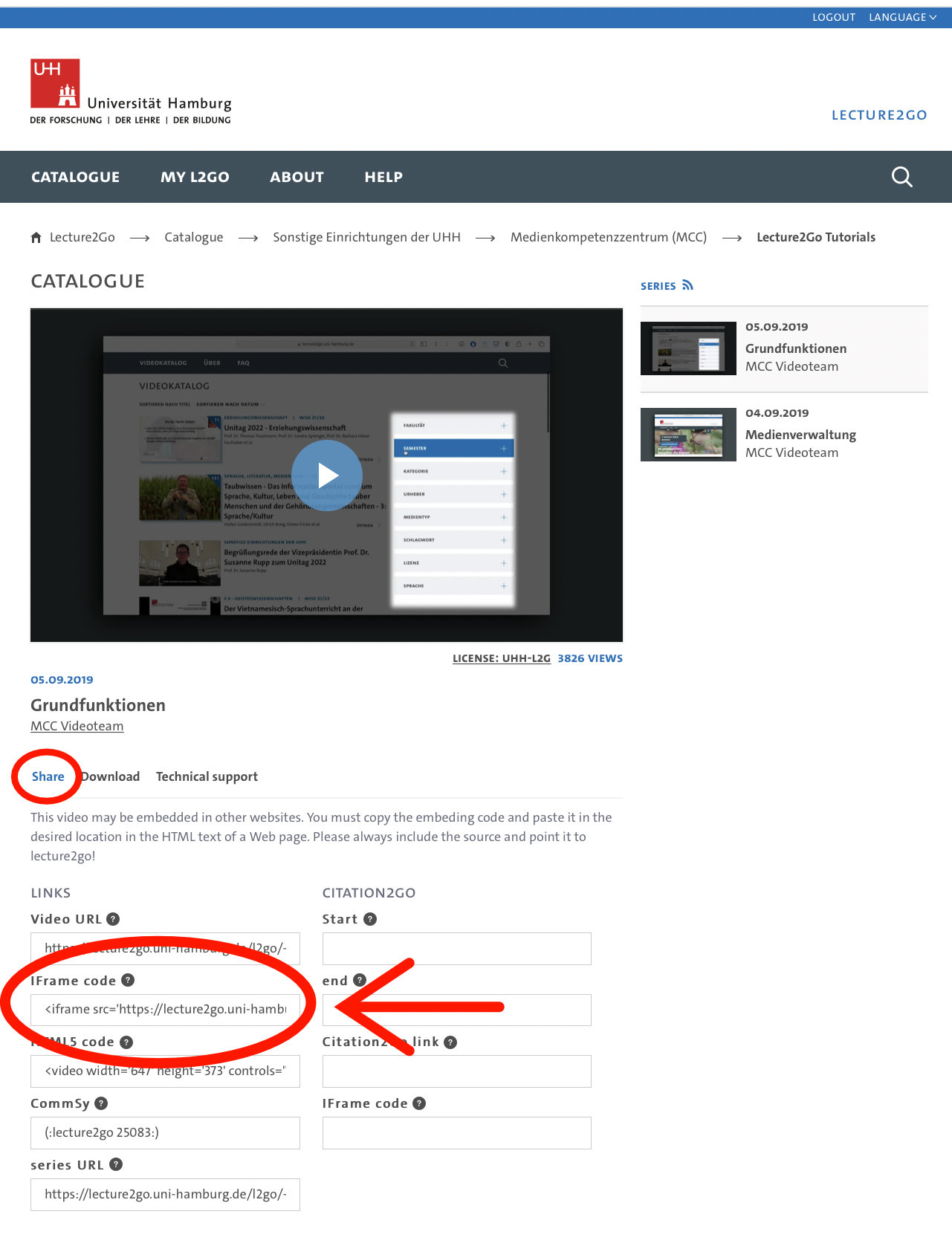This screenshot has width=952, height=1243.
Task: Show help for the end field
Action: [360, 981]
